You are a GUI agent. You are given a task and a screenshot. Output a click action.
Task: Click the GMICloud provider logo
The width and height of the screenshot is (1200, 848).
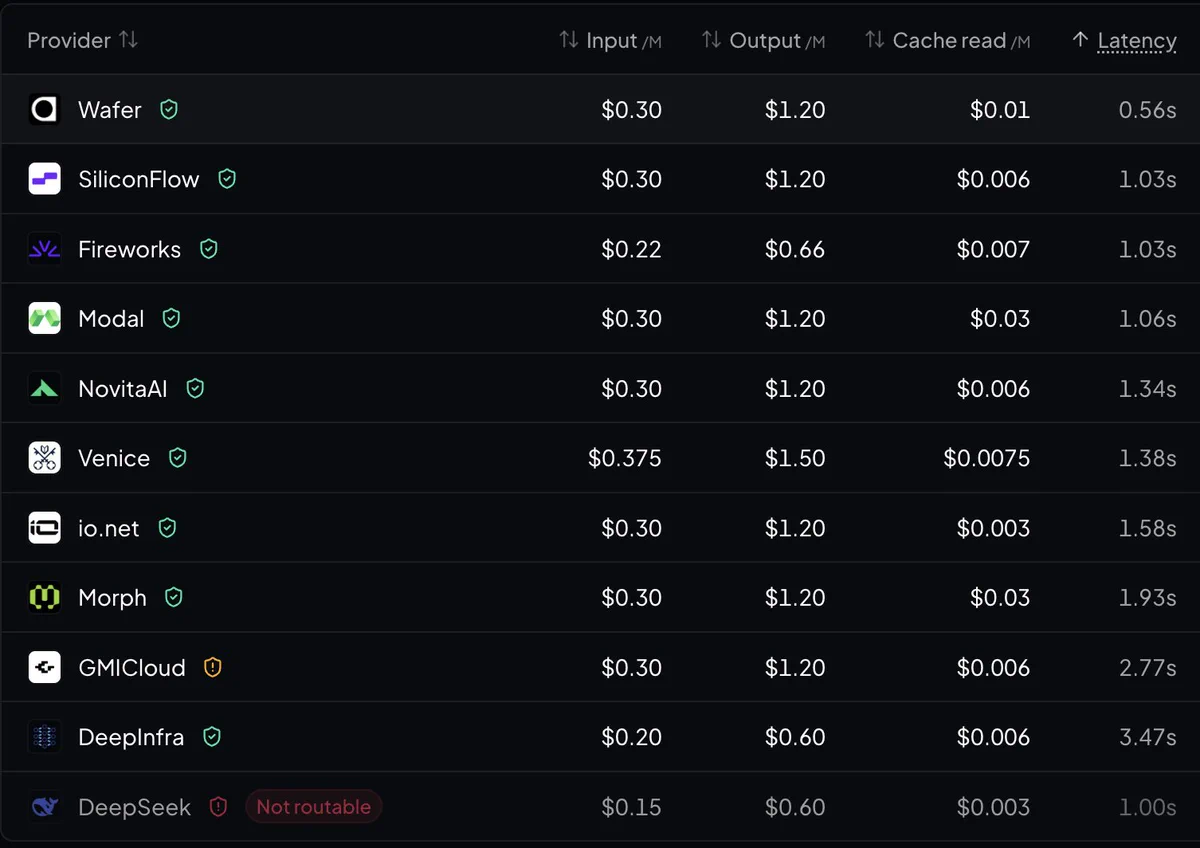point(44,667)
